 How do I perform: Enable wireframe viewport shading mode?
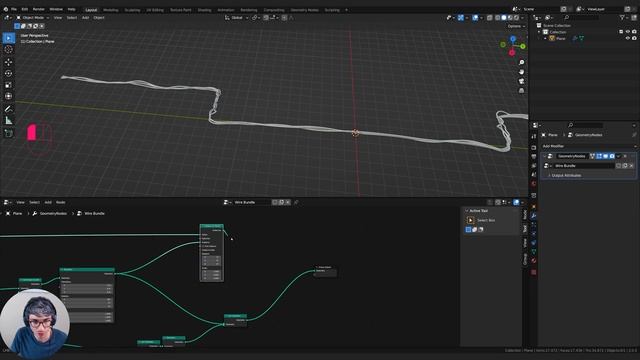[498, 18]
